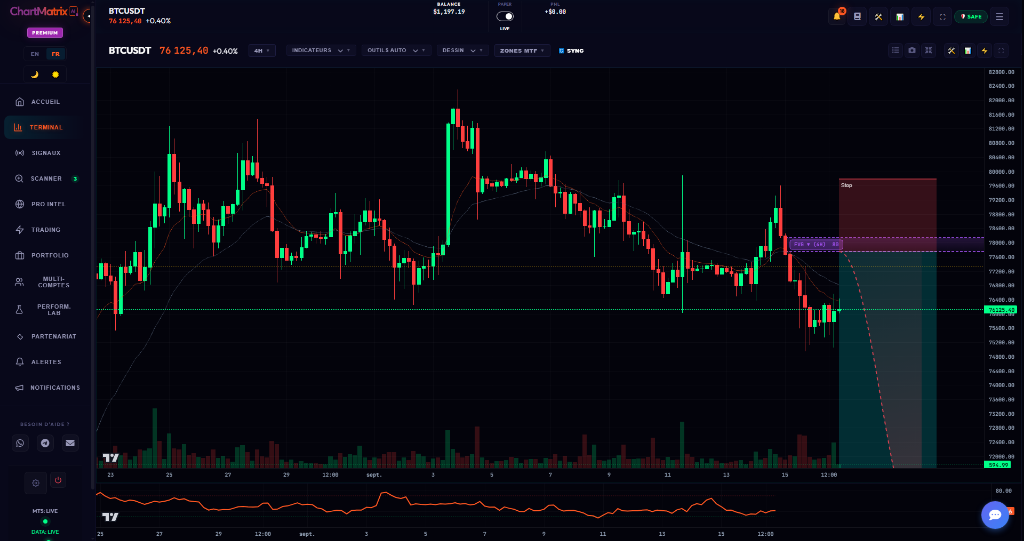Image resolution: width=1024 pixels, height=541 pixels.
Task: Open the journal book icon in top bar
Action: click(857, 17)
